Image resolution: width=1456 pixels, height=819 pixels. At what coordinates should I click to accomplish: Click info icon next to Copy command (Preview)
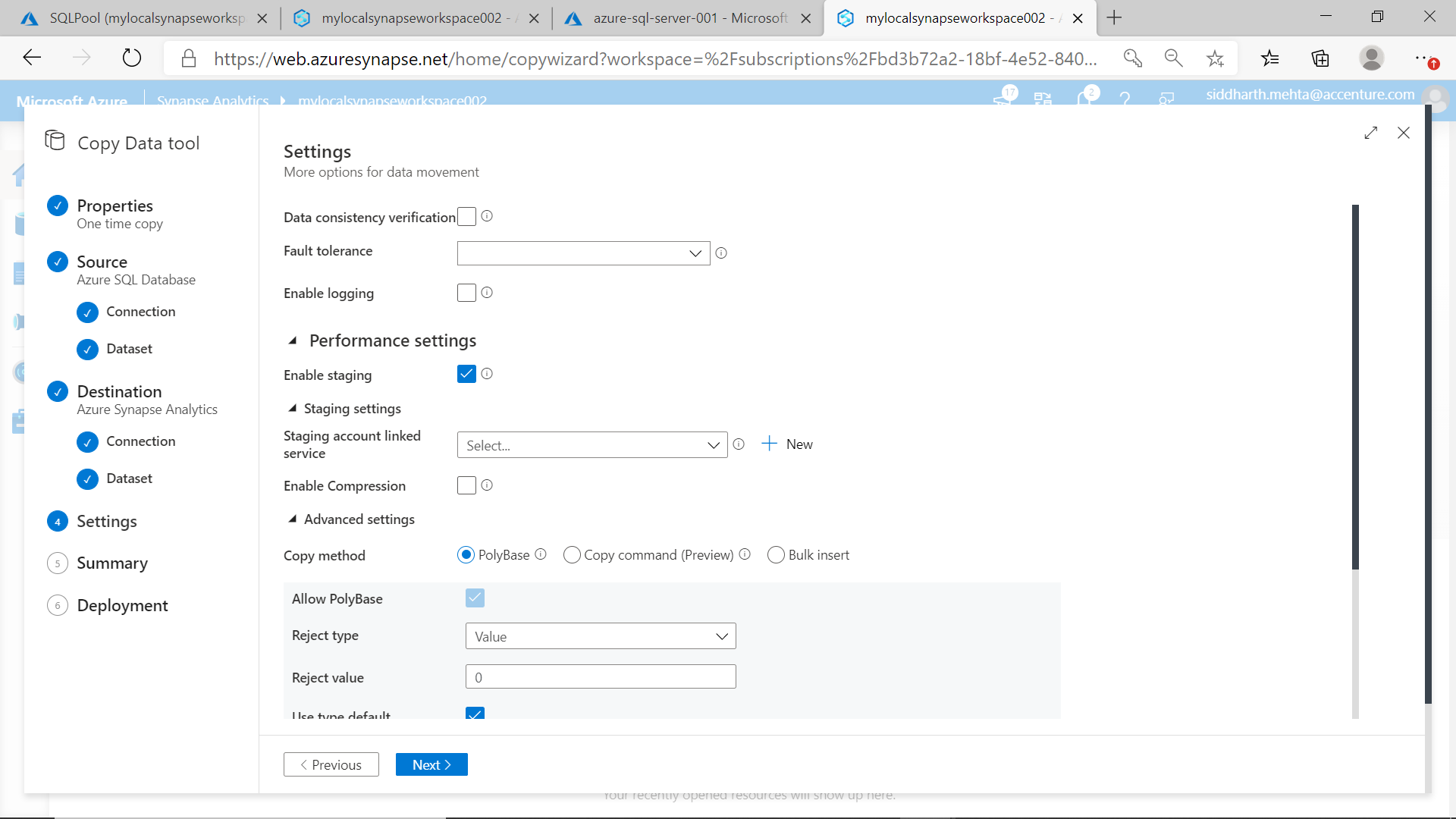tap(745, 554)
